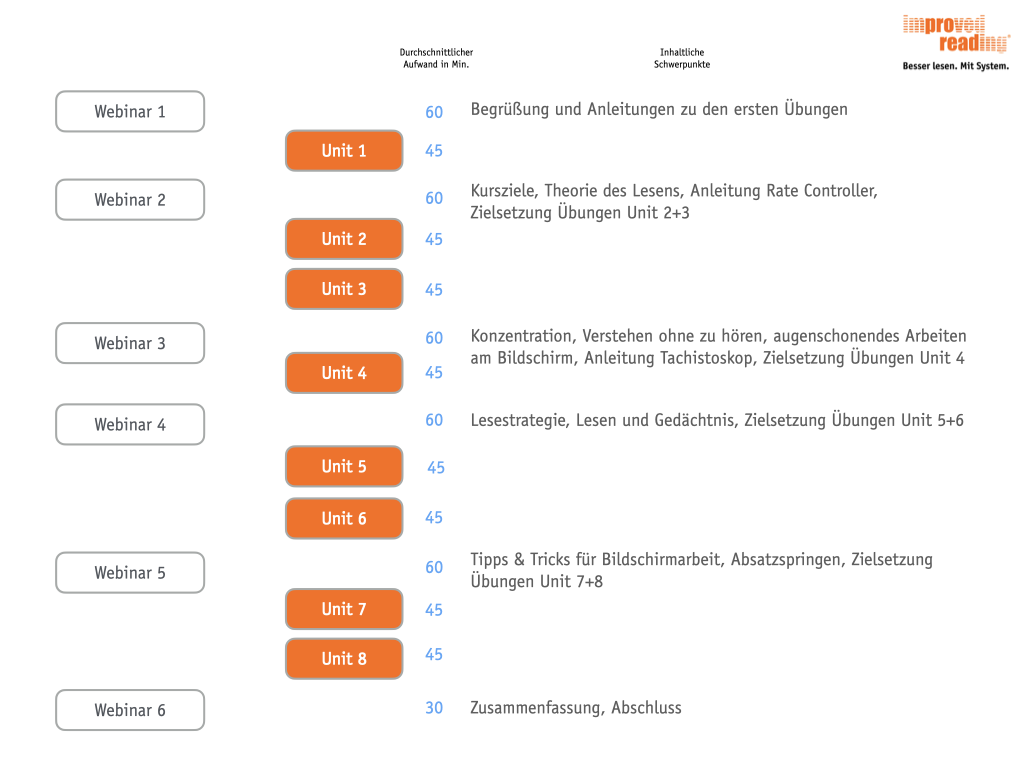Choose the Unit 6 button
The image size is (1024, 768).
[x=344, y=518]
